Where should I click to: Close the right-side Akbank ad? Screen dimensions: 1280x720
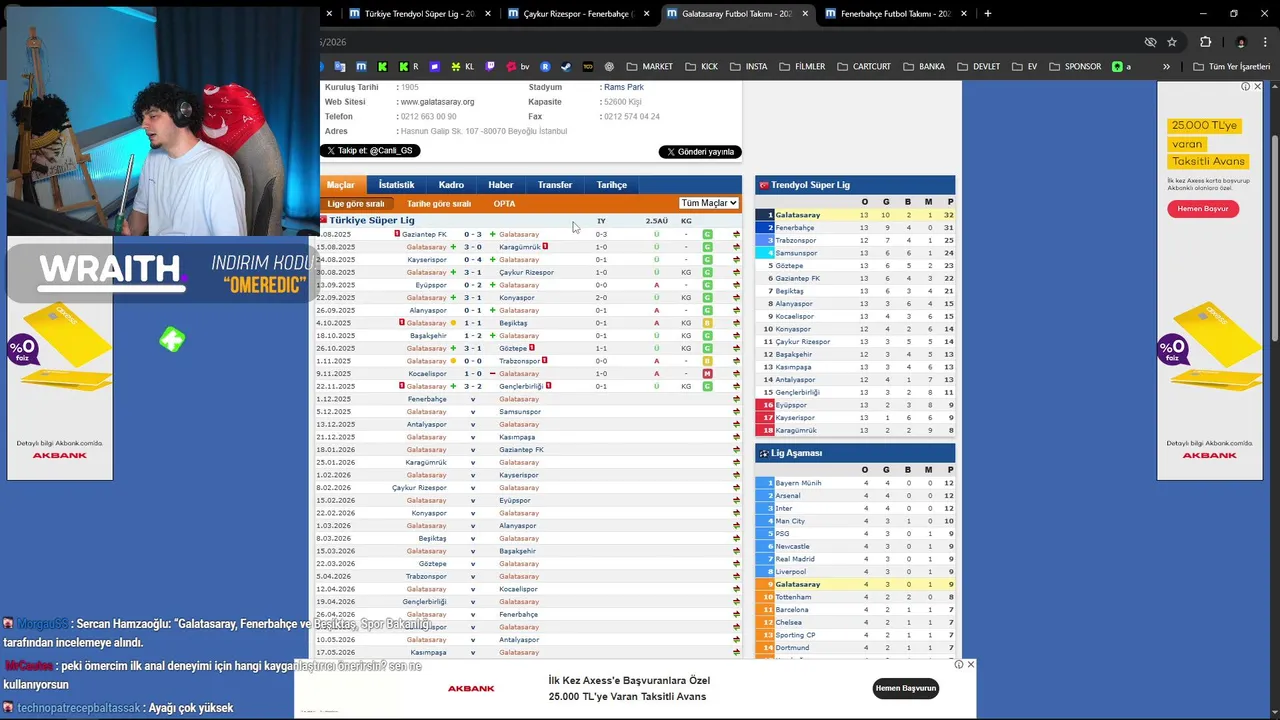[1258, 87]
